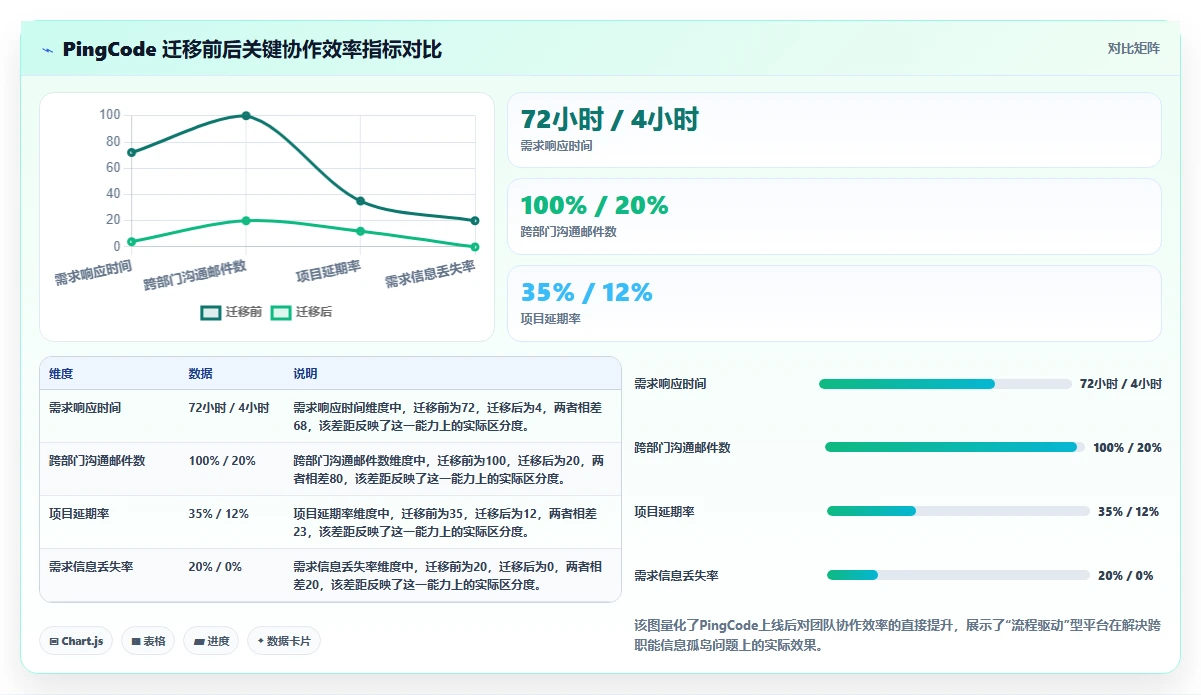Screen dimensions: 1201x695
Task: Click the 项目延期率 progress bar
Action: click(x=958, y=512)
